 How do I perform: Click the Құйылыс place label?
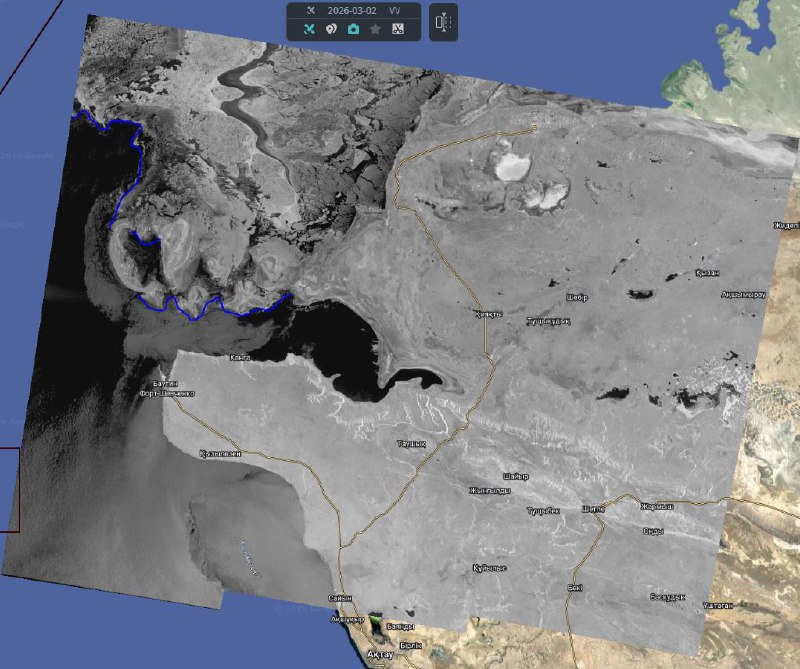point(489,568)
